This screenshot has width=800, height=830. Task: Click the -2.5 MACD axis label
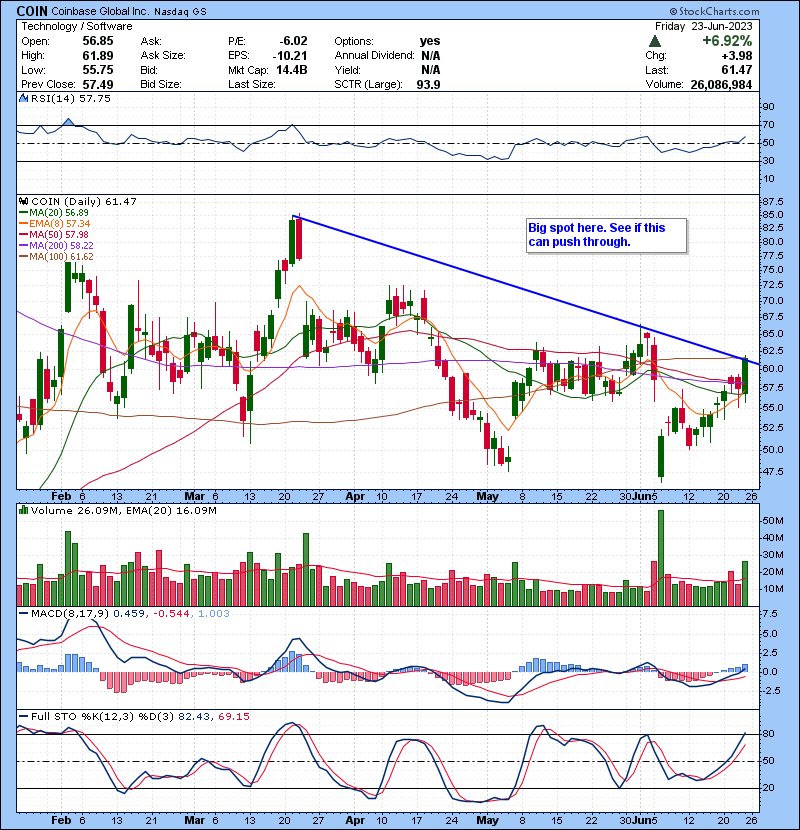point(770,691)
